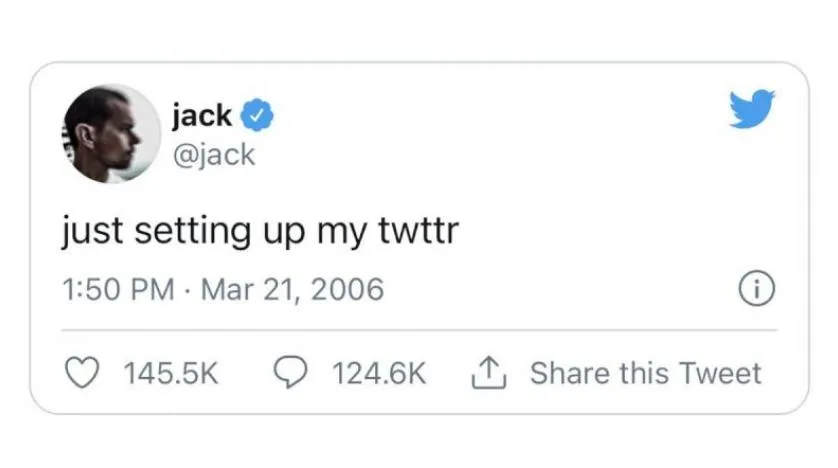Image resolution: width=838 pixels, height=468 pixels.
Task: Click the Twitter bird logo
Action: click(x=751, y=108)
